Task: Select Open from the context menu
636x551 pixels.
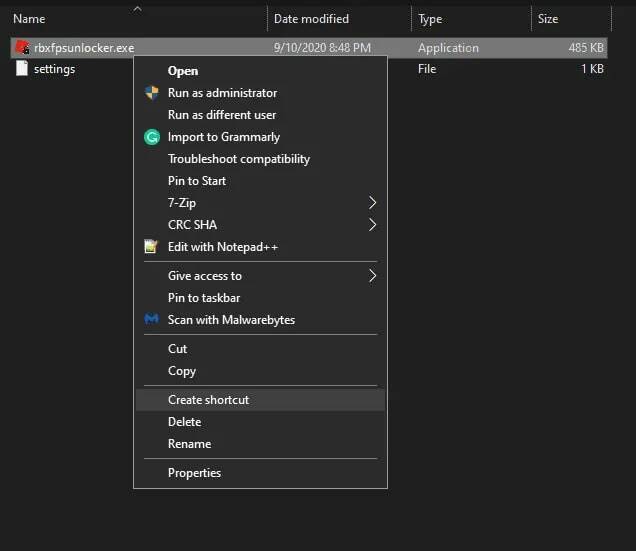Action: point(183,71)
